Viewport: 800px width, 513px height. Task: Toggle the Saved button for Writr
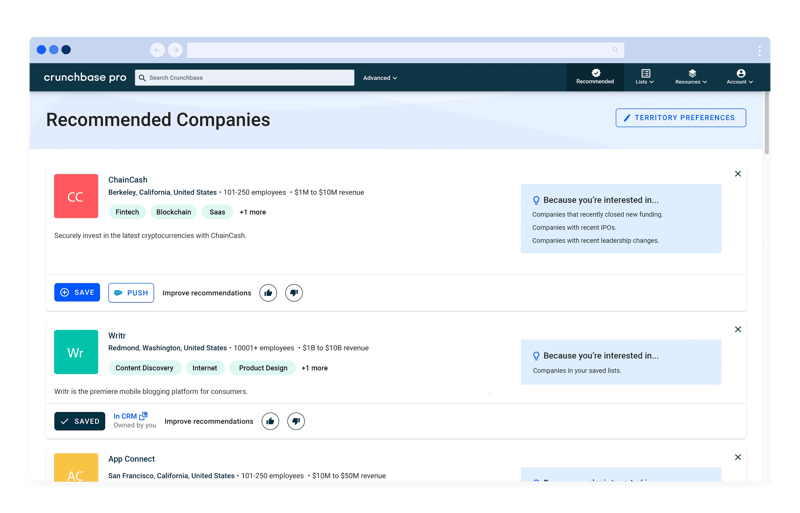coord(80,421)
